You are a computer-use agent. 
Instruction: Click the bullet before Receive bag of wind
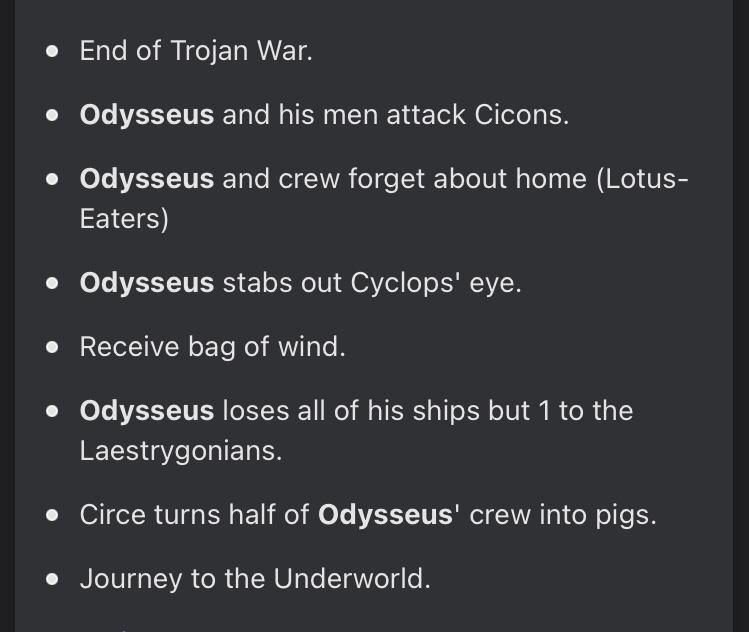pos(53,347)
